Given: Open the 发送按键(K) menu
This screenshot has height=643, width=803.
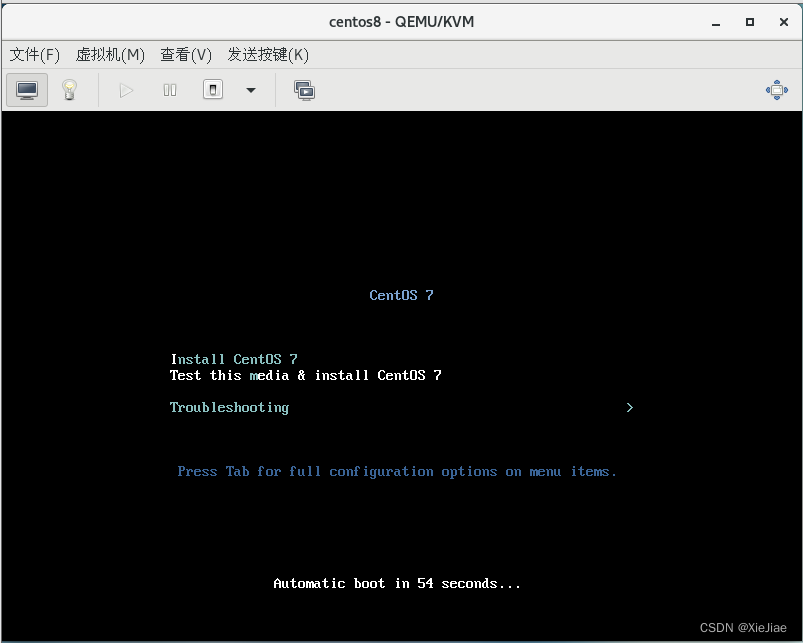Looking at the screenshot, I should pyautogui.click(x=268, y=54).
